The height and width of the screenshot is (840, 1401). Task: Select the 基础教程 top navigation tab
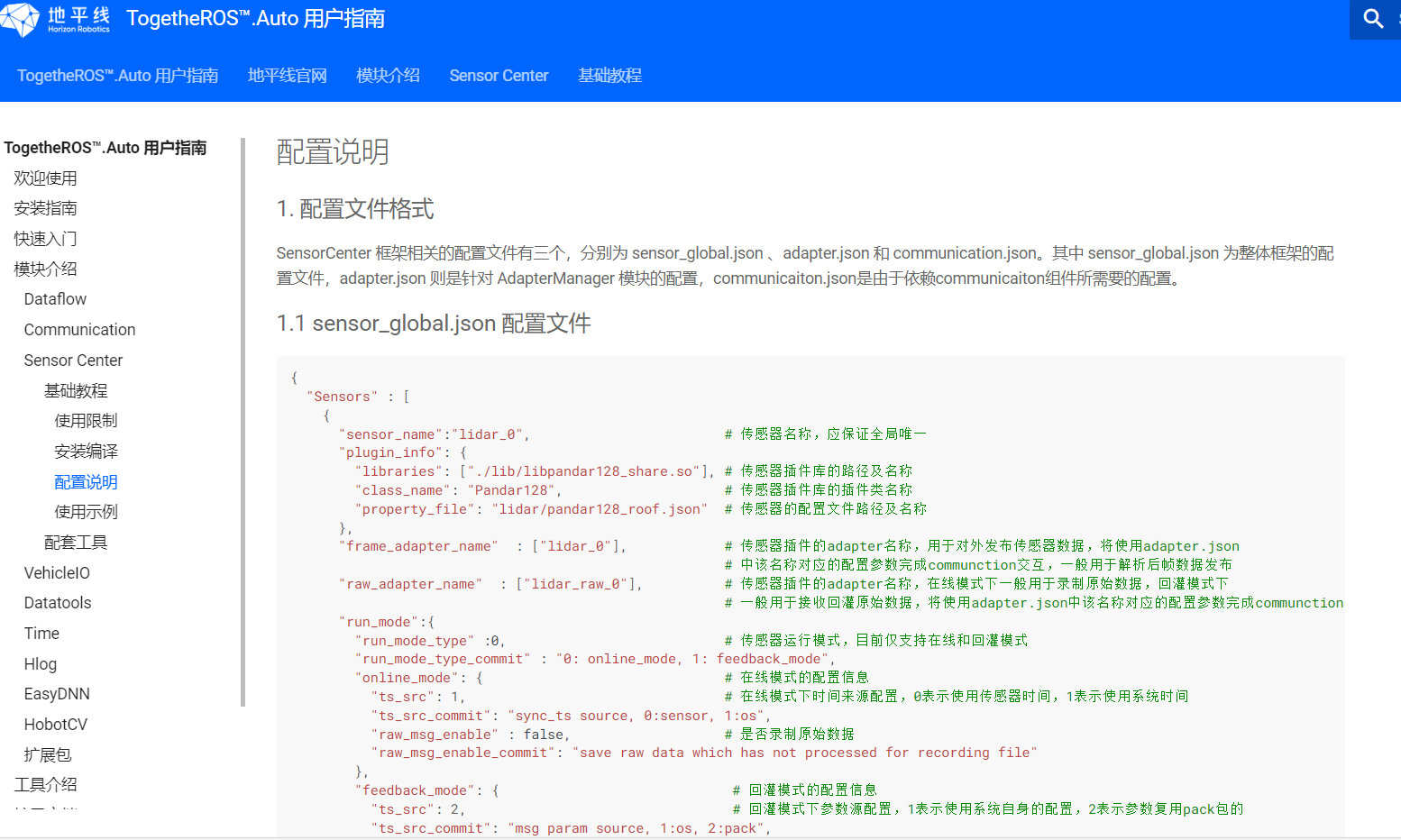coord(609,76)
